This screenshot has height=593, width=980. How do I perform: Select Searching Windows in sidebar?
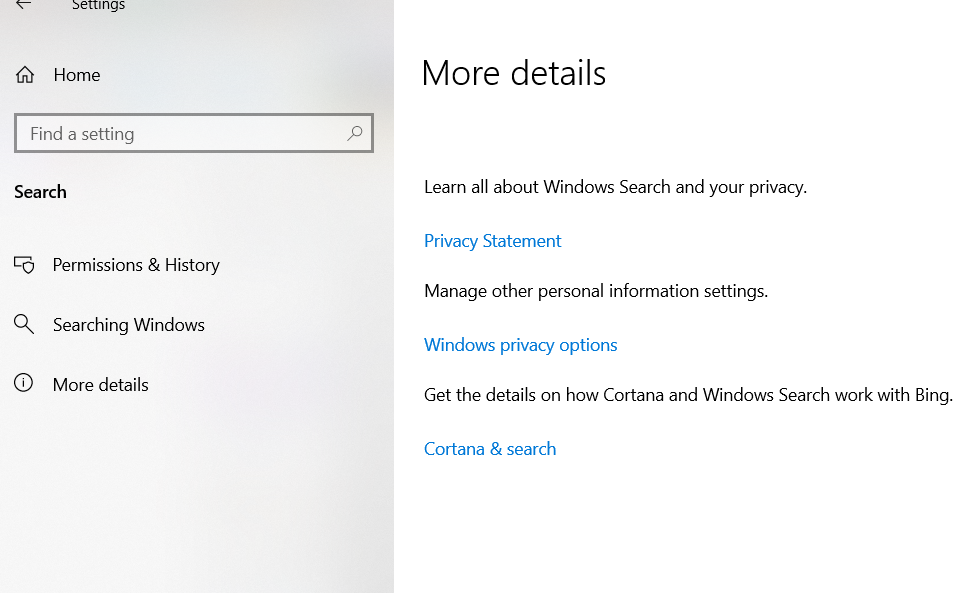[x=129, y=325]
